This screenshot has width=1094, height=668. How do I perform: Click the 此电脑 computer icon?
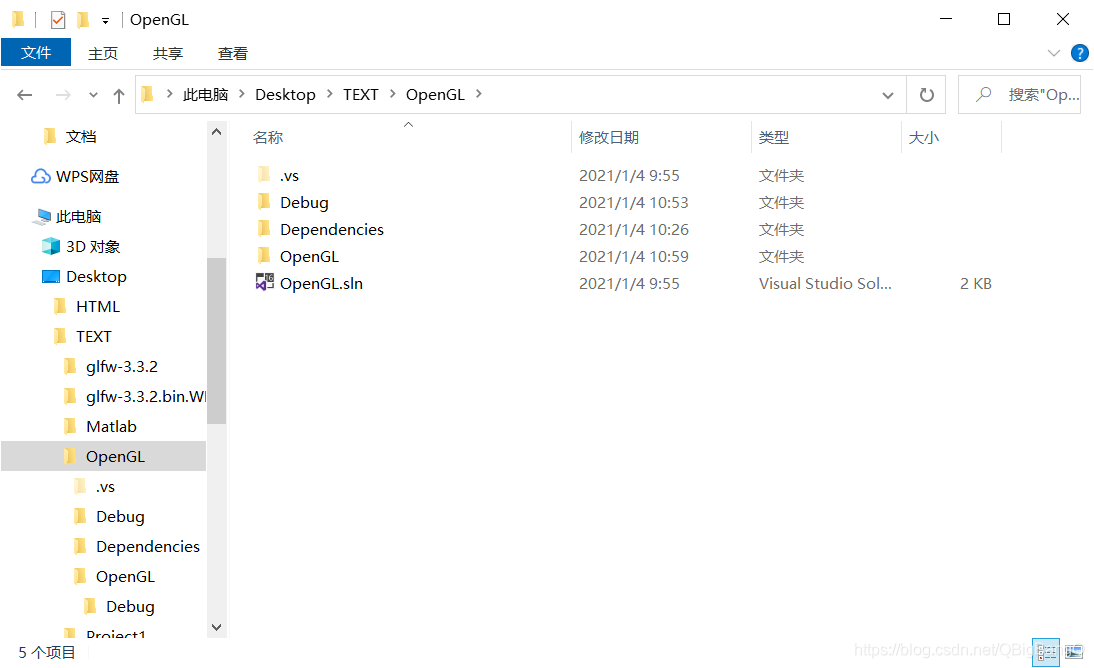(x=41, y=216)
